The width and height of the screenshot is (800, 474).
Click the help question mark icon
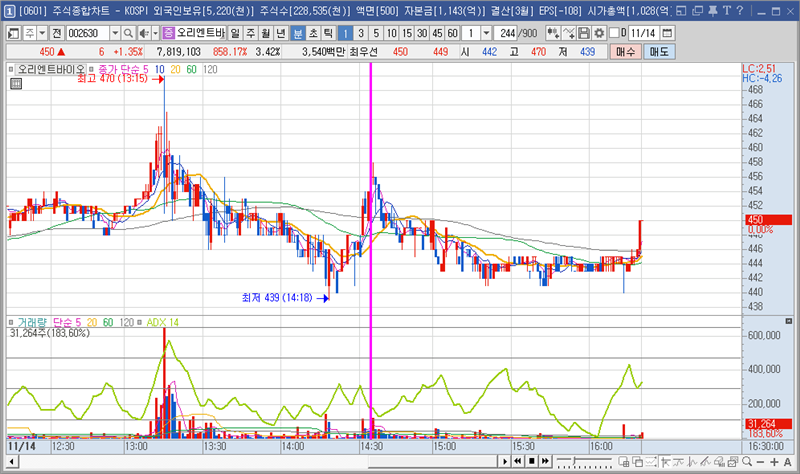click(739, 11)
